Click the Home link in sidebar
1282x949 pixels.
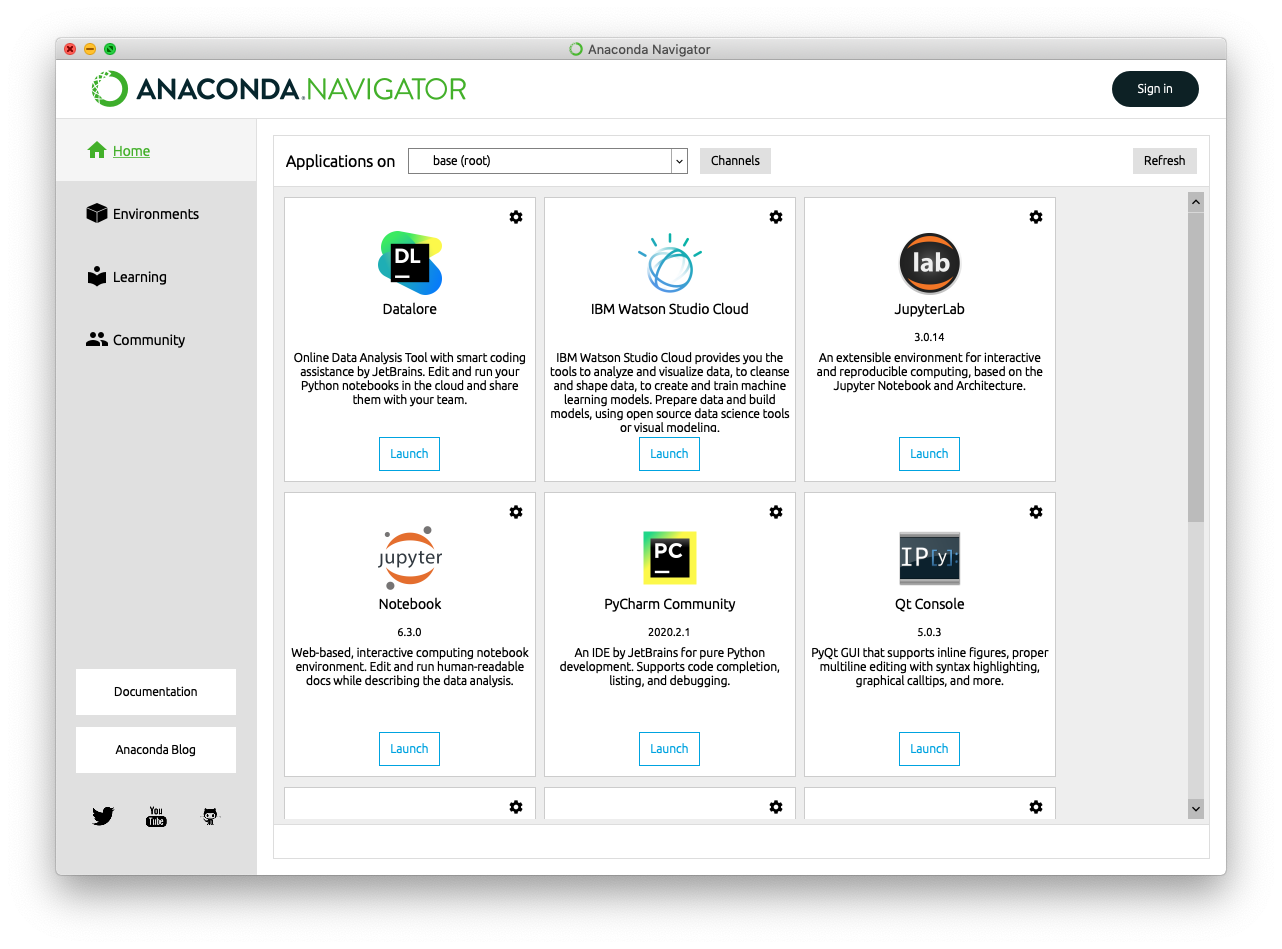pyautogui.click(x=131, y=151)
